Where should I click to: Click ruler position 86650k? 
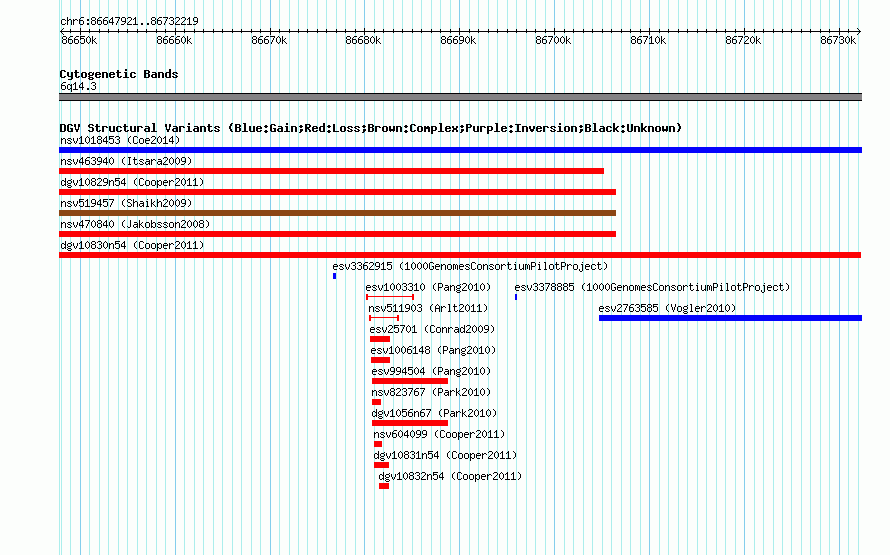point(79,40)
